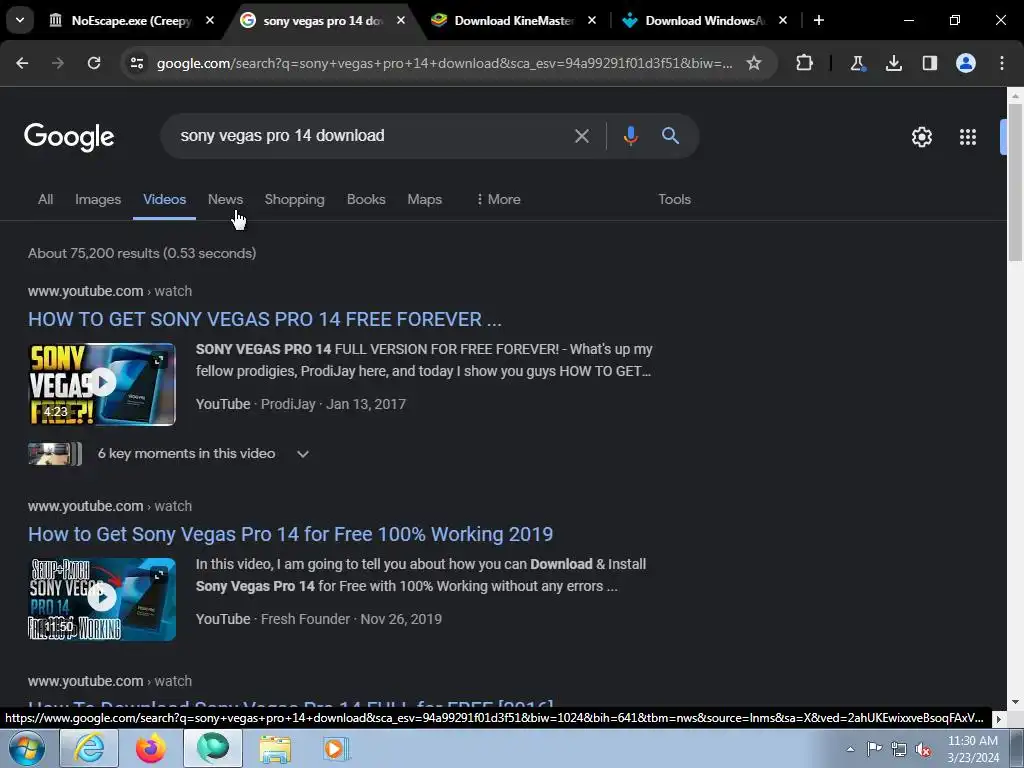Click the status bar scroll right arrow
The width and height of the screenshot is (1024, 768).
point(998,718)
